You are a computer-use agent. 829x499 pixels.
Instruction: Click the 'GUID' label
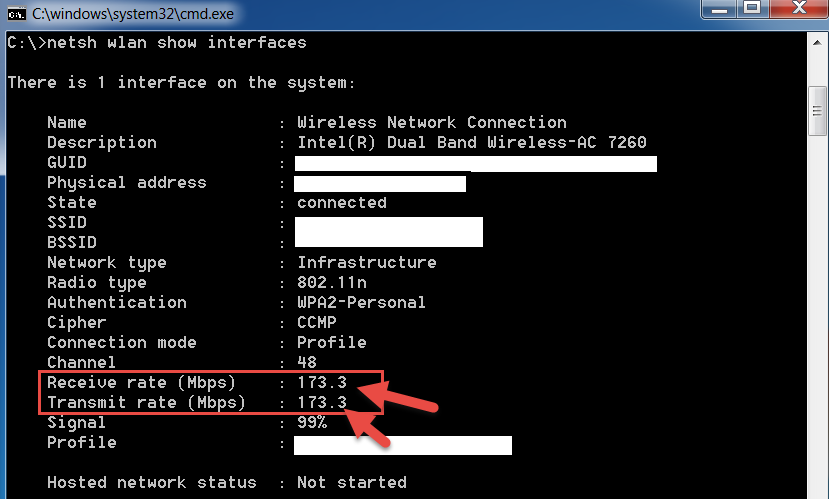tap(67, 162)
